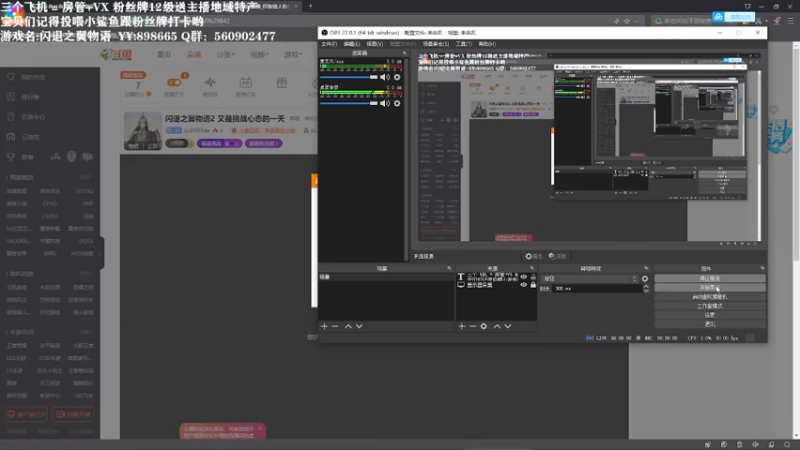The height and width of the screenshot is (450, 800).
Task: Open source properties gear in Sources toolbar
Action: pyautogui.click(x=484, y=326)
